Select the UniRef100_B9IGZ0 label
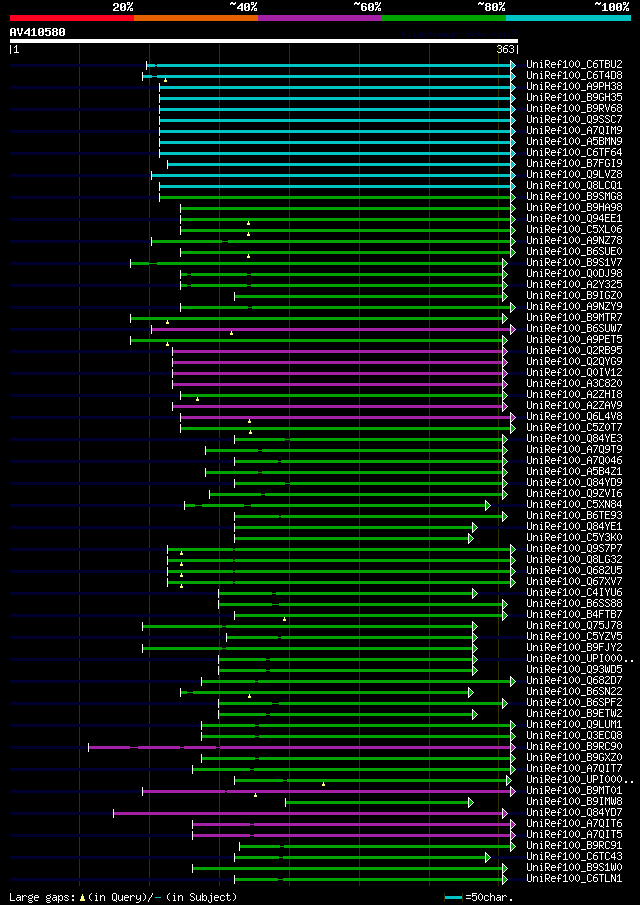The height and width of the screenshot is (905, 640). click(574, 296)
